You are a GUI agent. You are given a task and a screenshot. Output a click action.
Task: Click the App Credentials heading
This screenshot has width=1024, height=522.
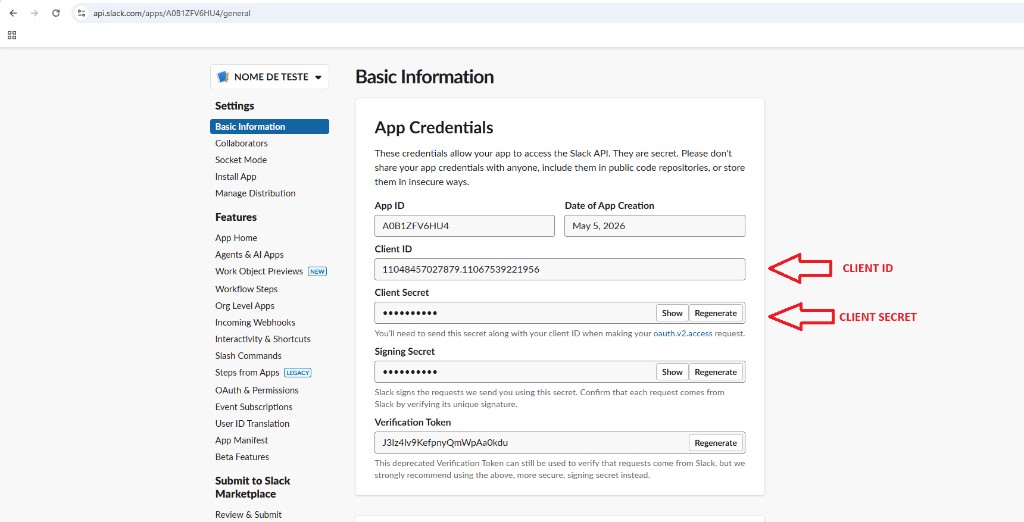click(434, 127)
